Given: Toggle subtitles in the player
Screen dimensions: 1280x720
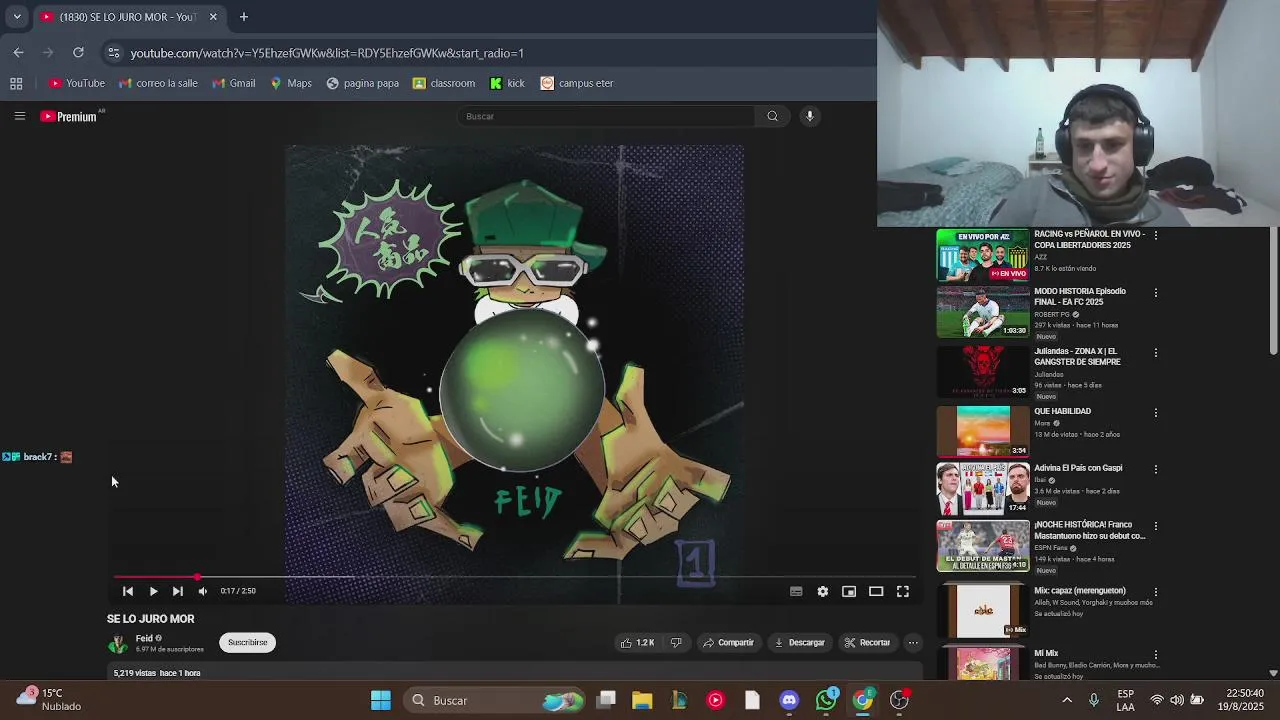Looking at the screenshot, I should [x=796, y=591].
